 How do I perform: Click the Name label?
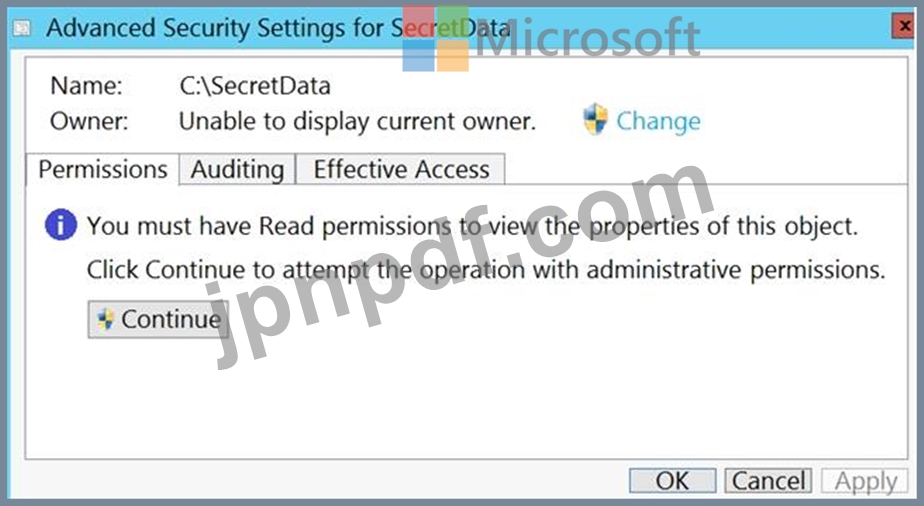point(87,86)
